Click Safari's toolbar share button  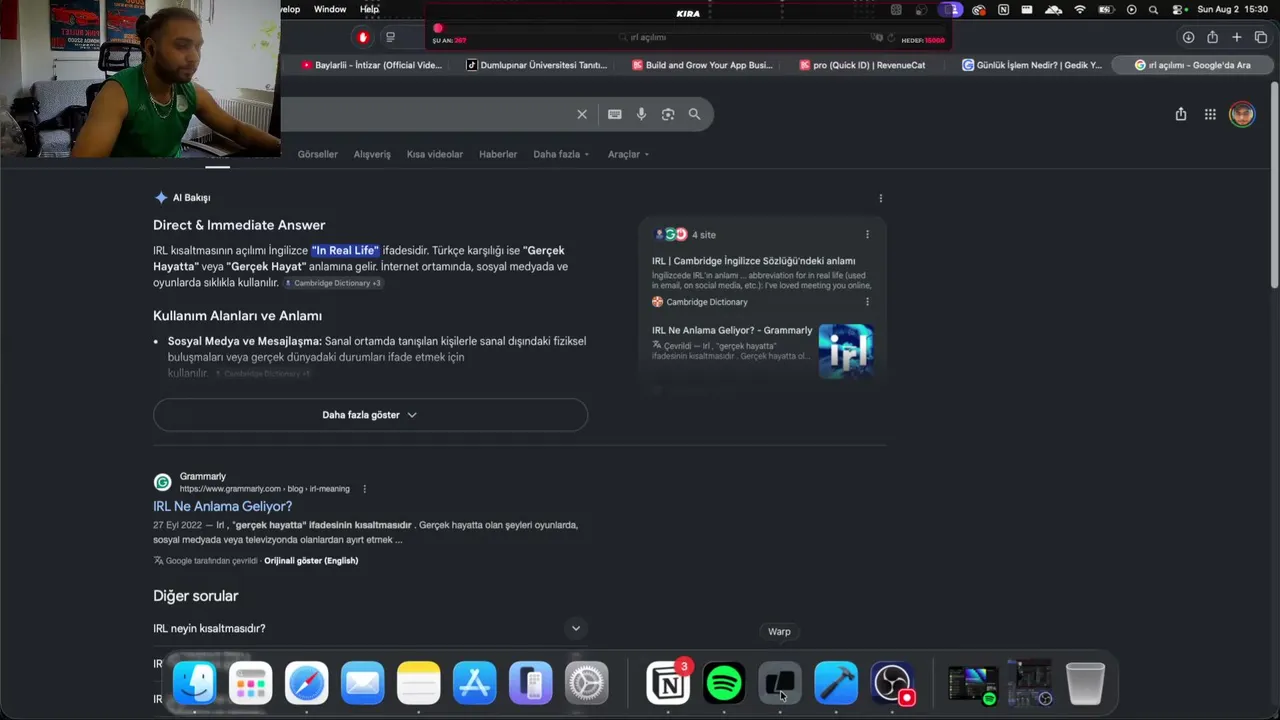(1212, 37)
